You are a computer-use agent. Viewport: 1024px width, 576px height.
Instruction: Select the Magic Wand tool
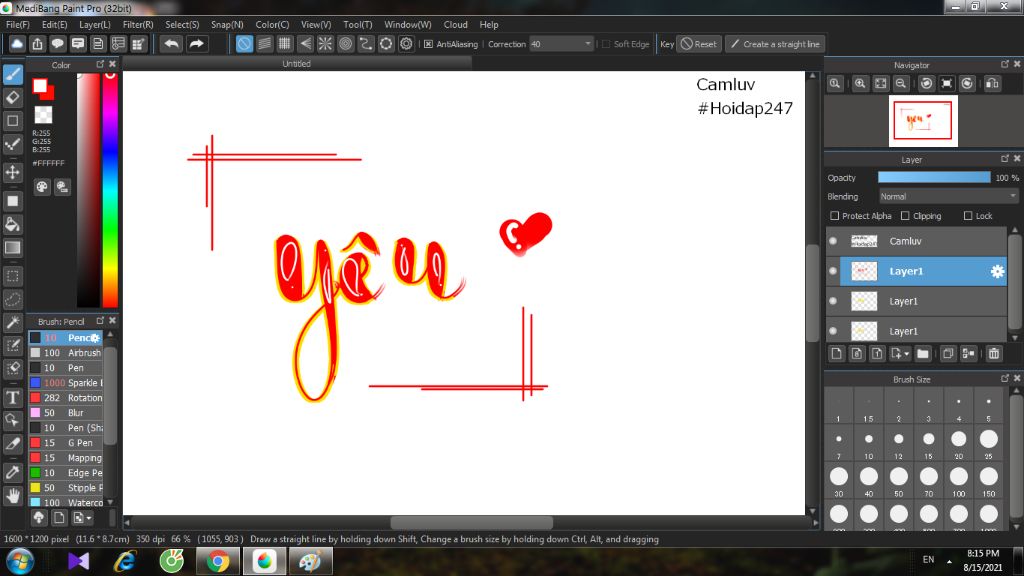pos(12,323)
